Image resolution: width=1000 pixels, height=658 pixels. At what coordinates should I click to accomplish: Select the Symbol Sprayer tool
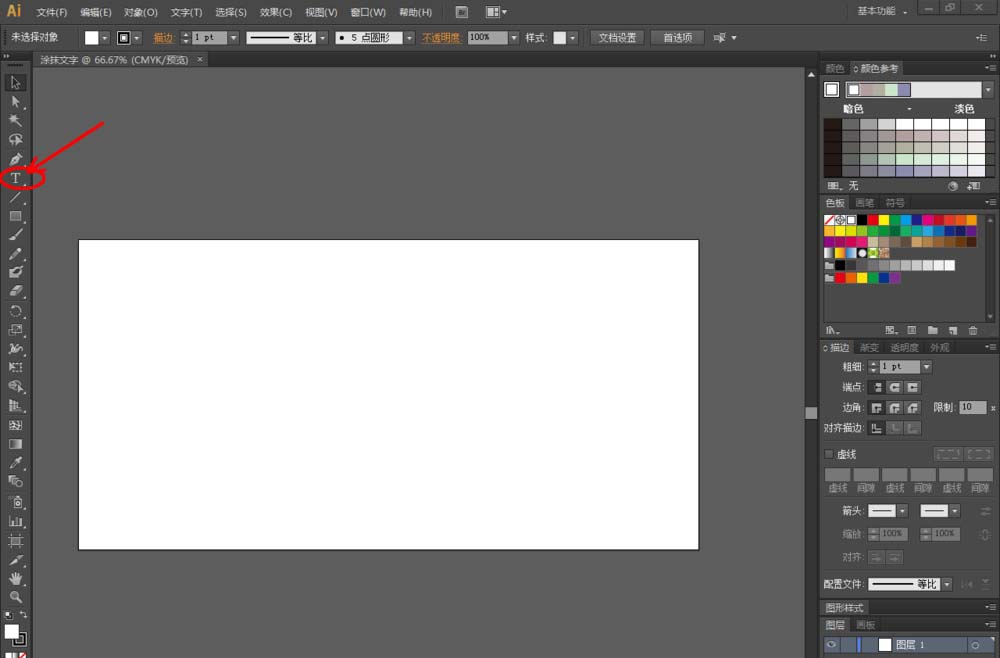click(15, 502)
